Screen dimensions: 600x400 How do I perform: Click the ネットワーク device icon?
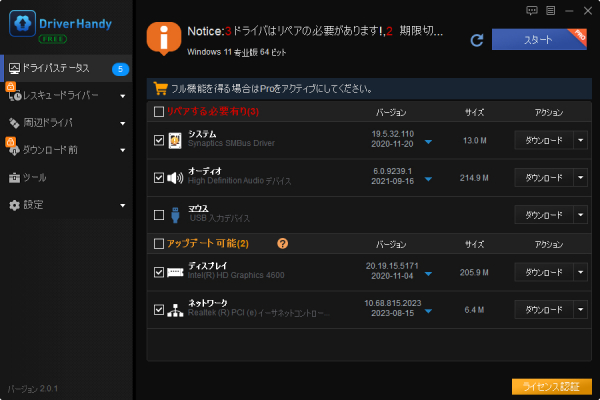tap(175, 310)
